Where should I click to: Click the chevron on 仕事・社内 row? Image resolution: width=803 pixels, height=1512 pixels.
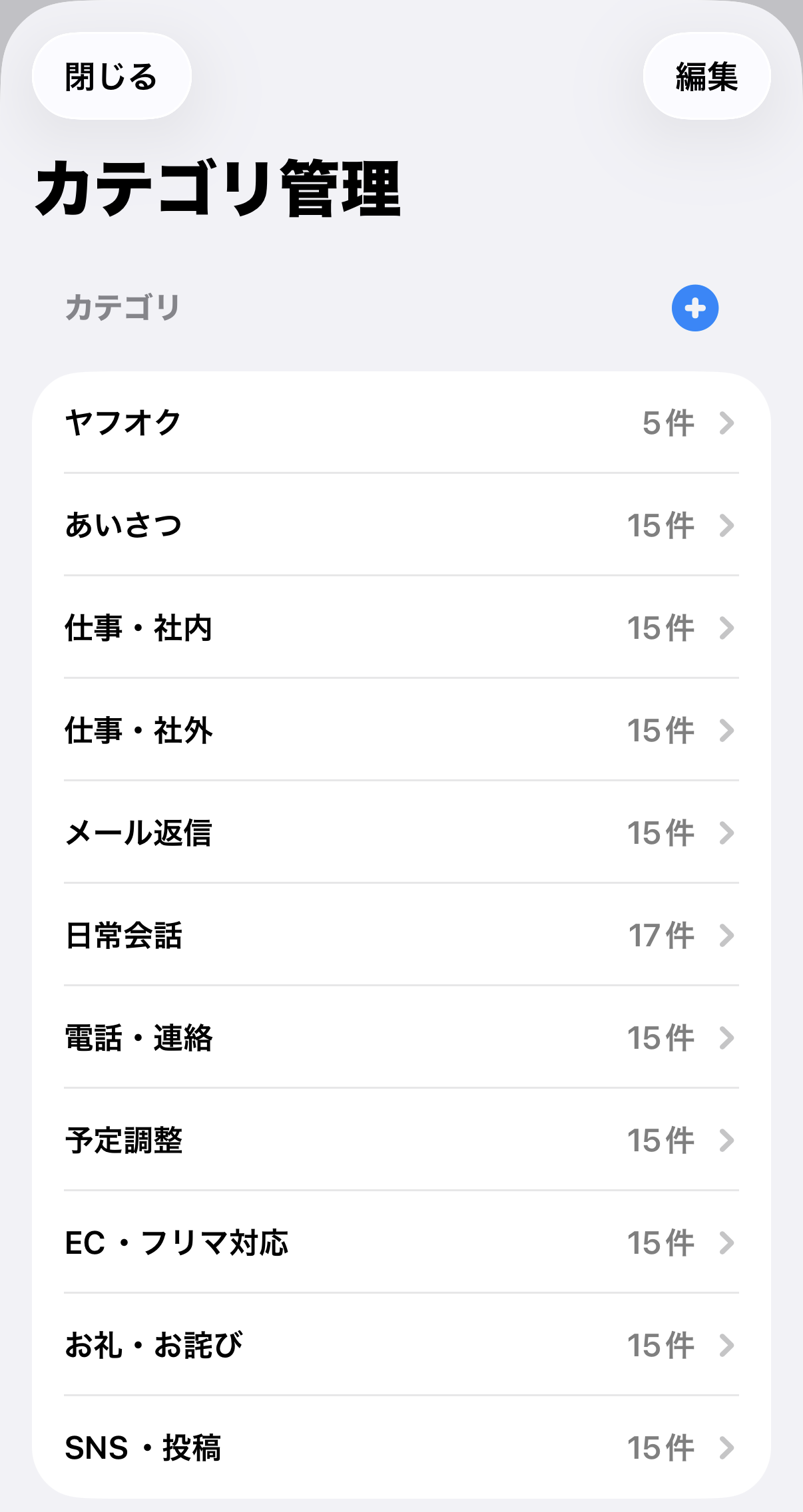(727, 628)
